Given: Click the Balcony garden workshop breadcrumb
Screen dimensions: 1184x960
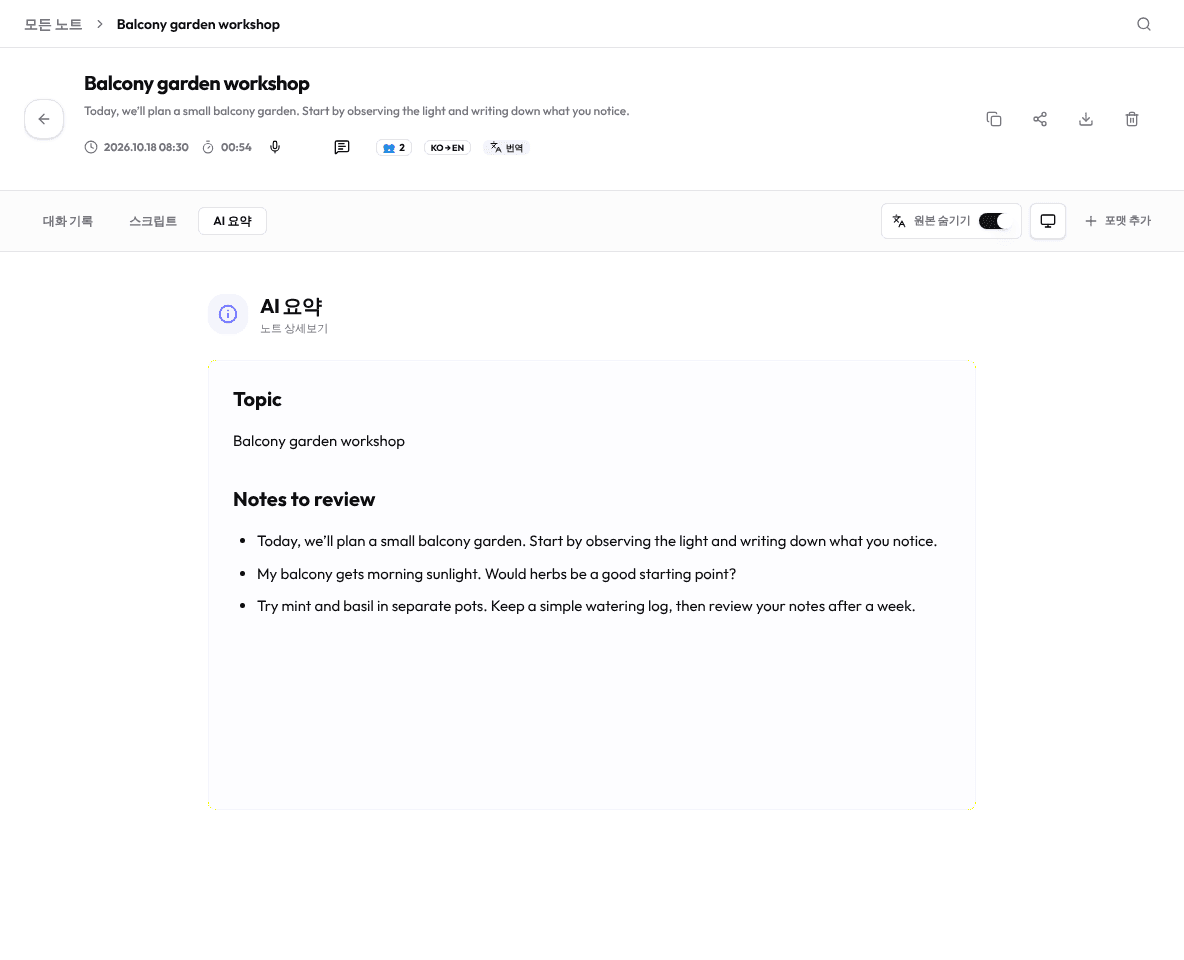Looking at the screenshot, I should (198, 24).
